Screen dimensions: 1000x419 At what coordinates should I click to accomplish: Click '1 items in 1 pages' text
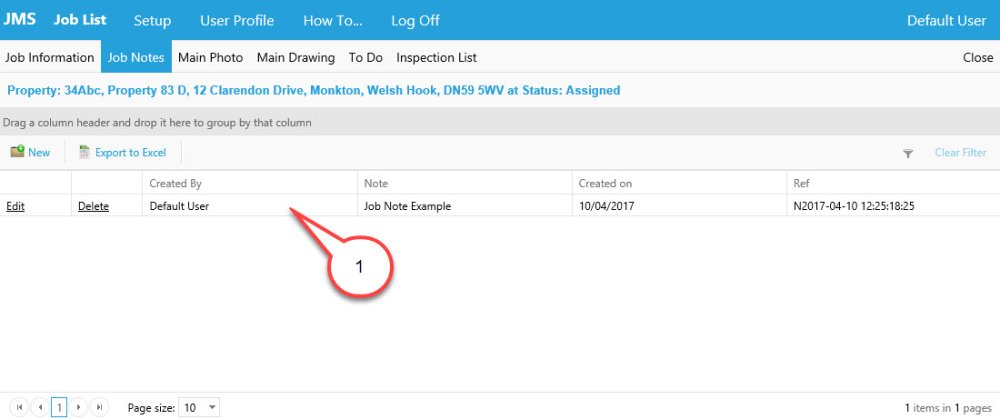(x=948, y=407)
